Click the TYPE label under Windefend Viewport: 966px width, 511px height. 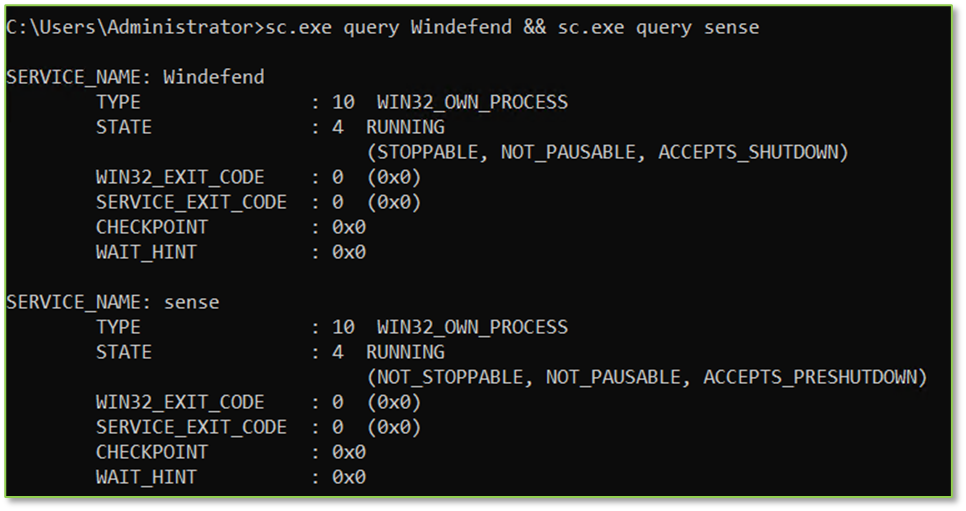point(118,102)
